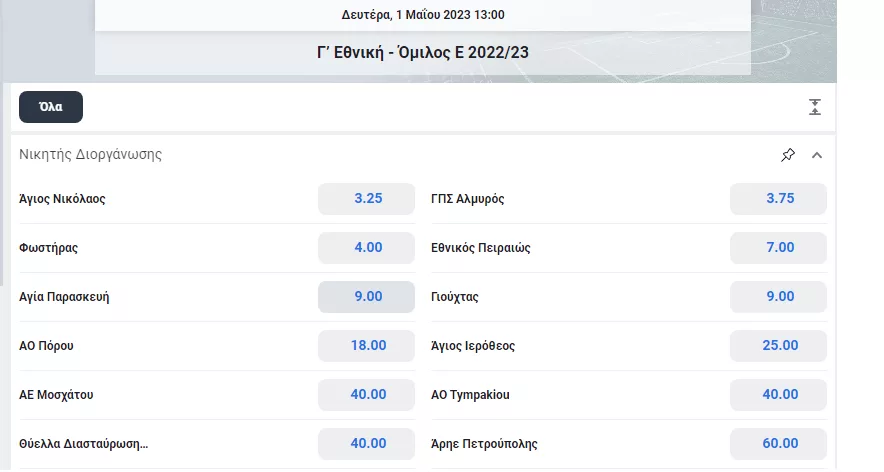Bet on ΑΟ Πόρου at 18.00

pos(366,346)
